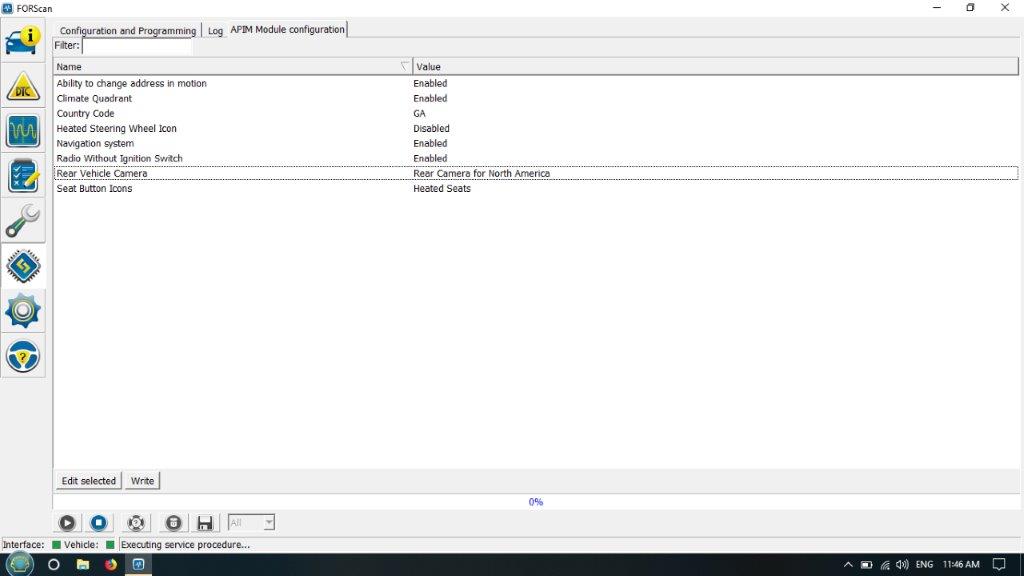Open the wrench service procedures section

(23, 221)
